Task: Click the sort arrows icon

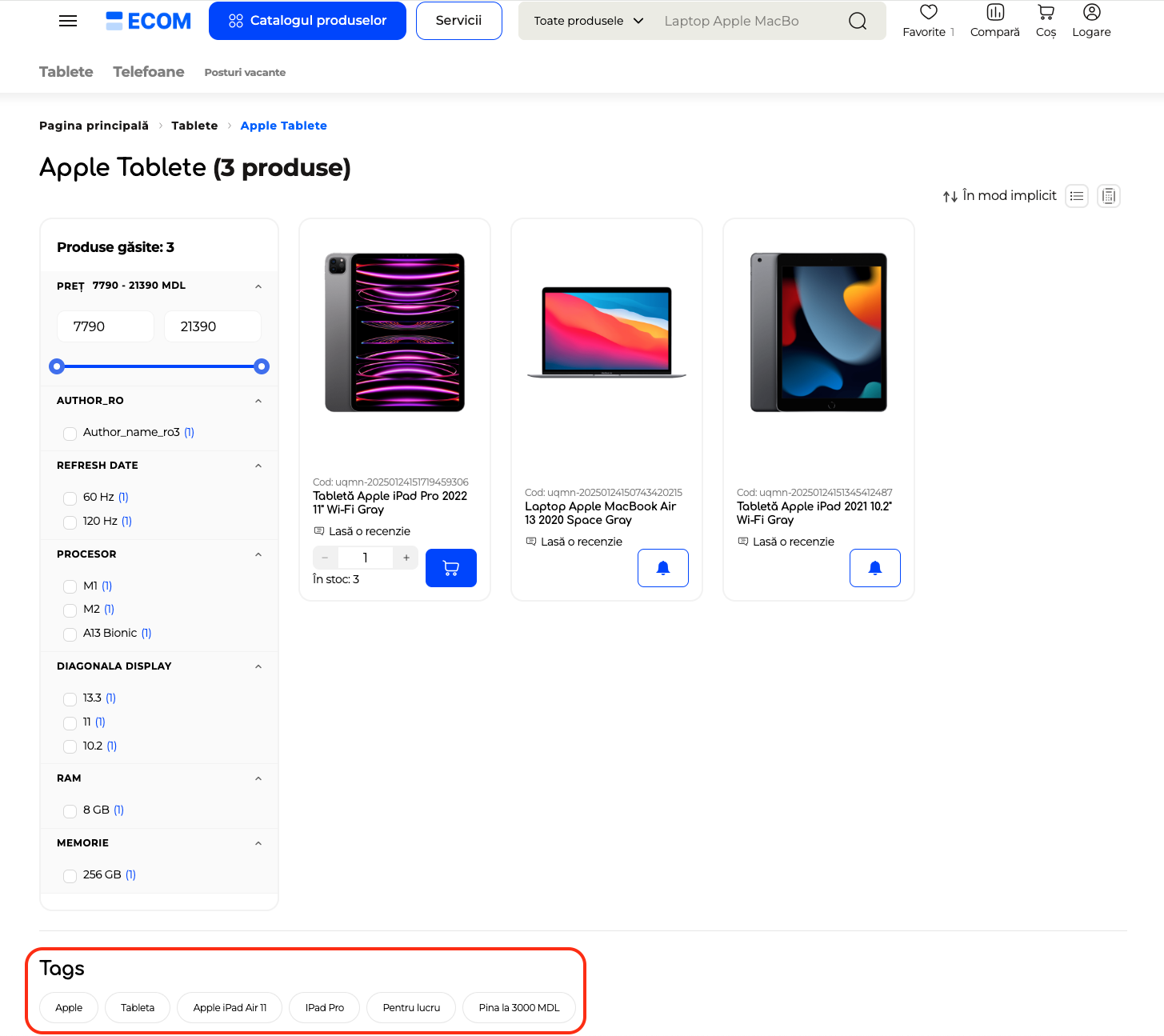Action: click(950, 196)
